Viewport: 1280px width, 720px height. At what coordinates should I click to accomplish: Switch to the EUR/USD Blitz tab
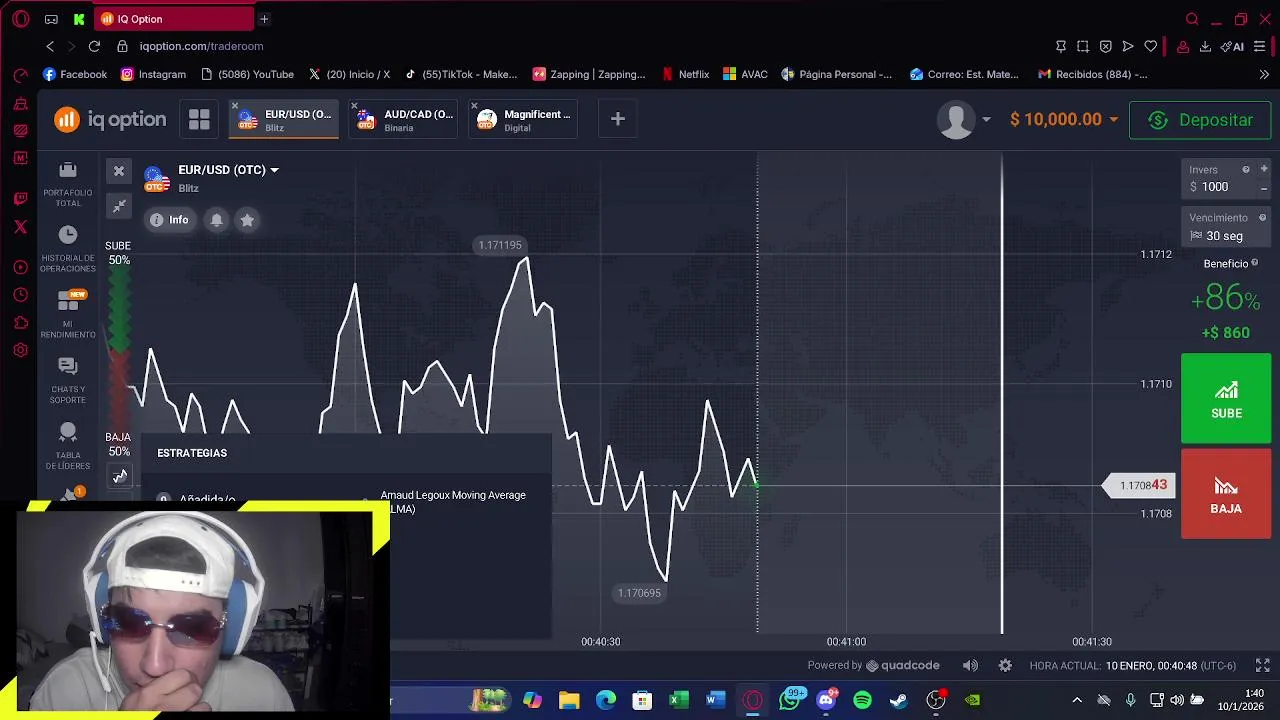point(284,120)
